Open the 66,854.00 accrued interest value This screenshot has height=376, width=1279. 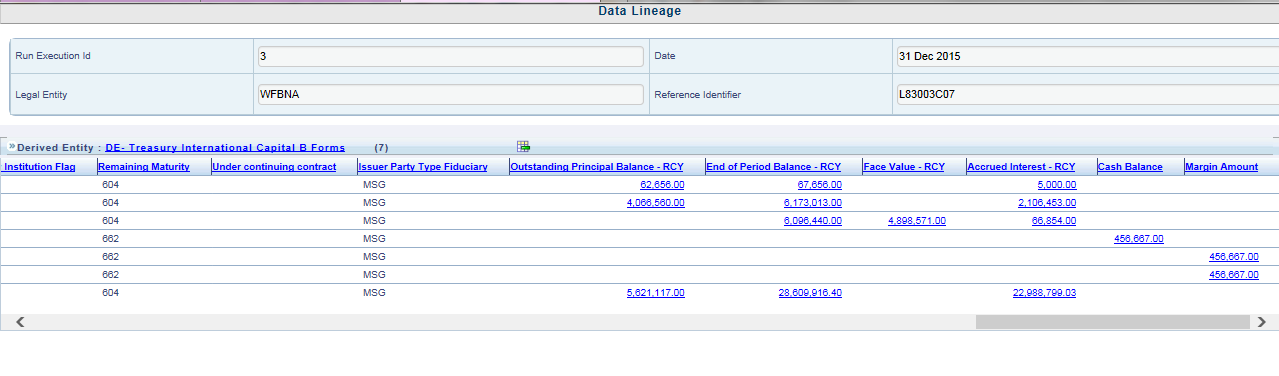click(x=1054, y=221)
